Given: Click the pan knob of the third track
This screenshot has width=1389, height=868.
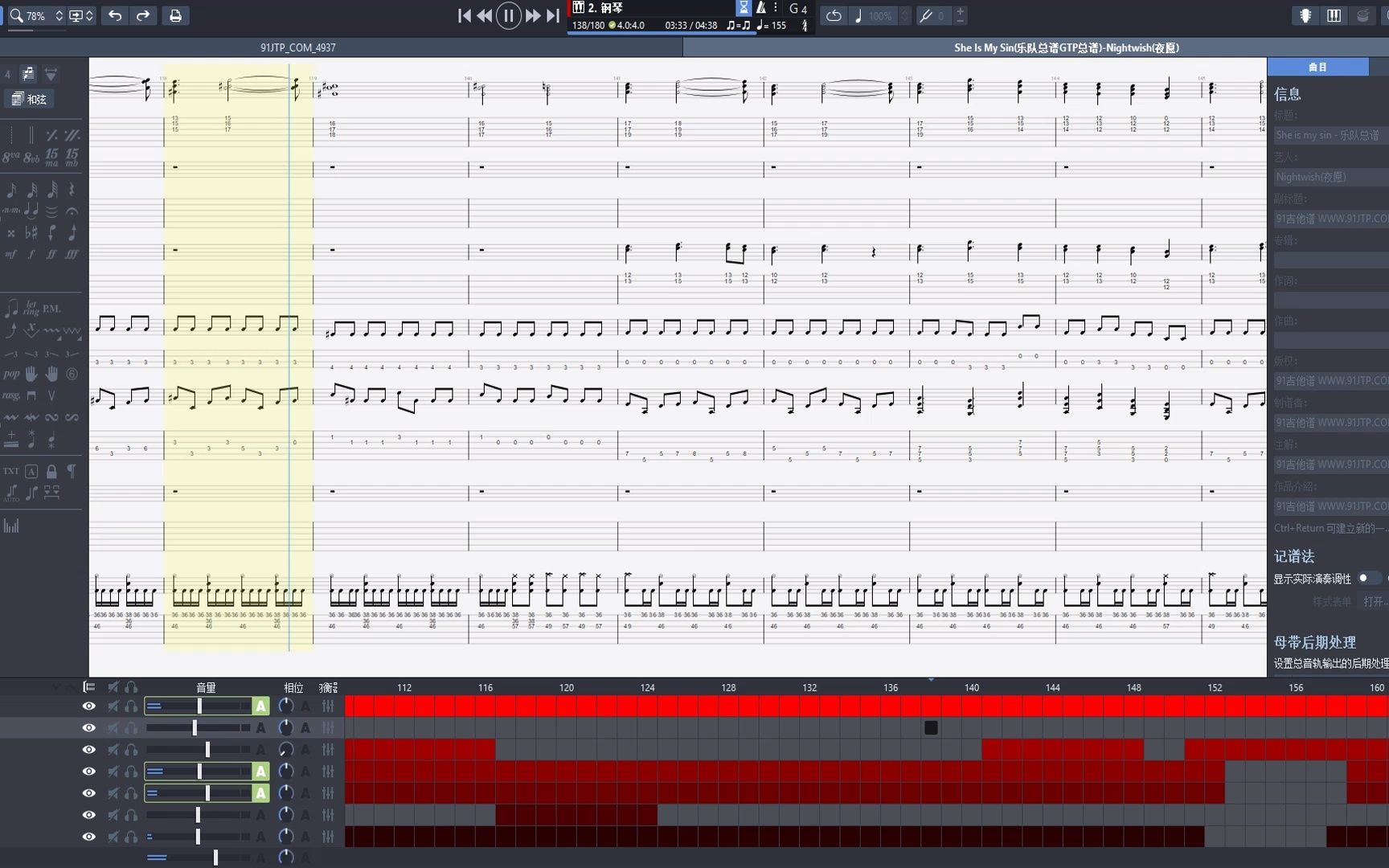Looking at the screenshot, I should [285, 749].
